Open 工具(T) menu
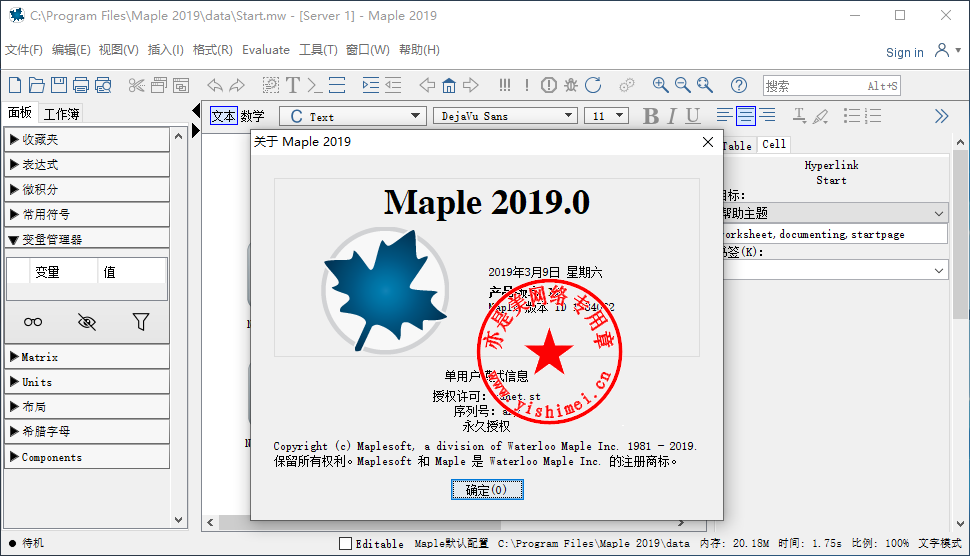 (318, 50)
